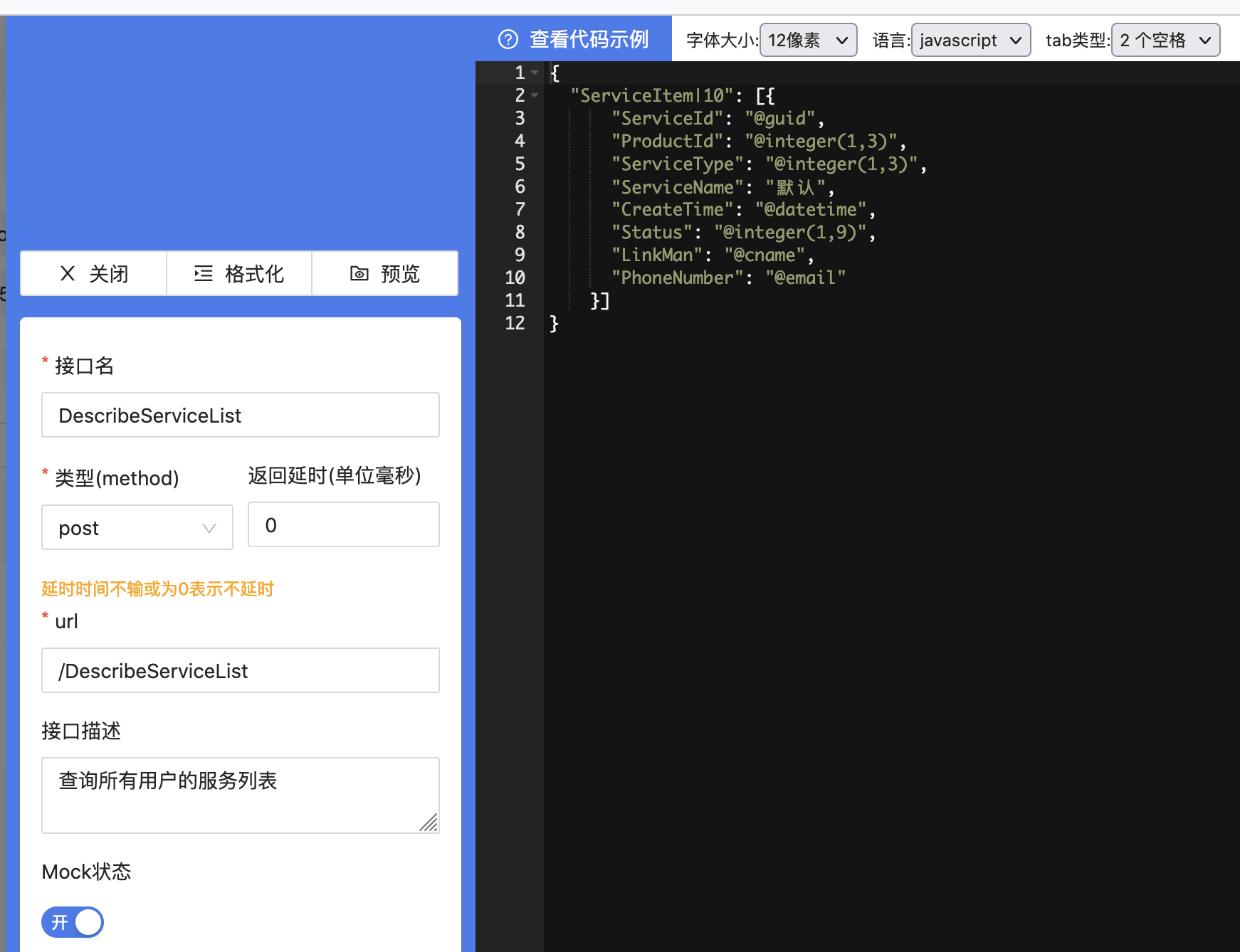
Task: Collapse code fold arrow on line 1
Action: click(x=535, y=73)
